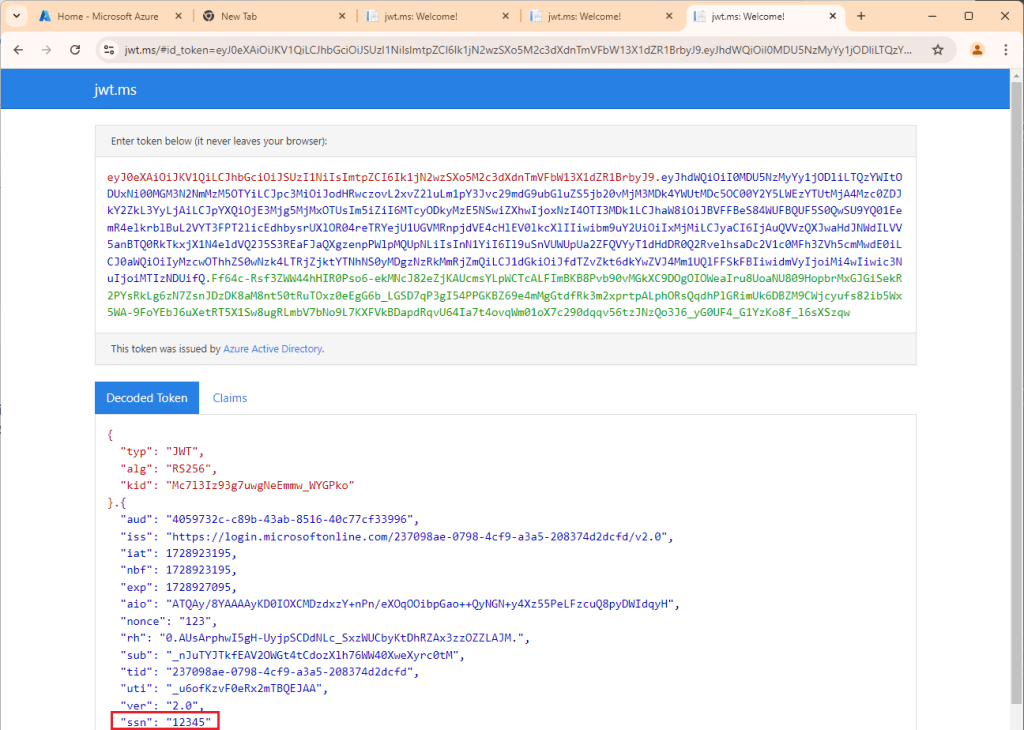1024x730 pixels.
Task: Open the browser profile avatar
Action: 977,49
